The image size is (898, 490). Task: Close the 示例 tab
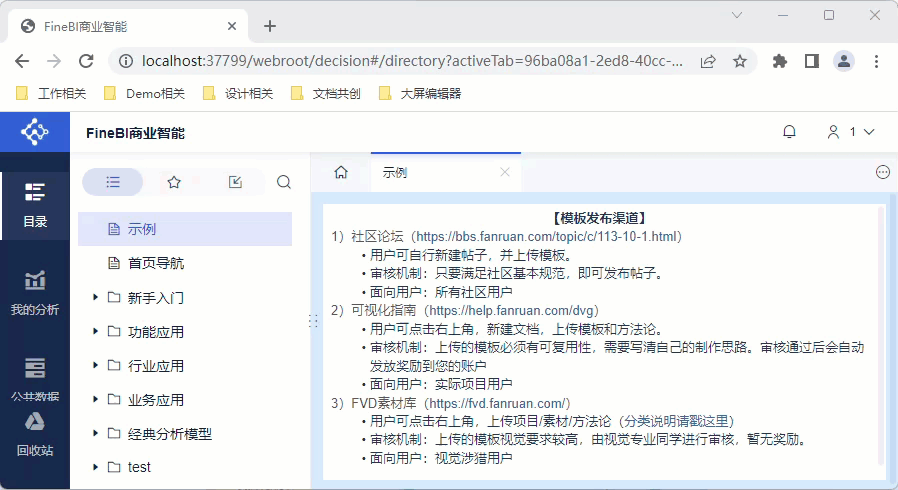click(x=505, y=172)
